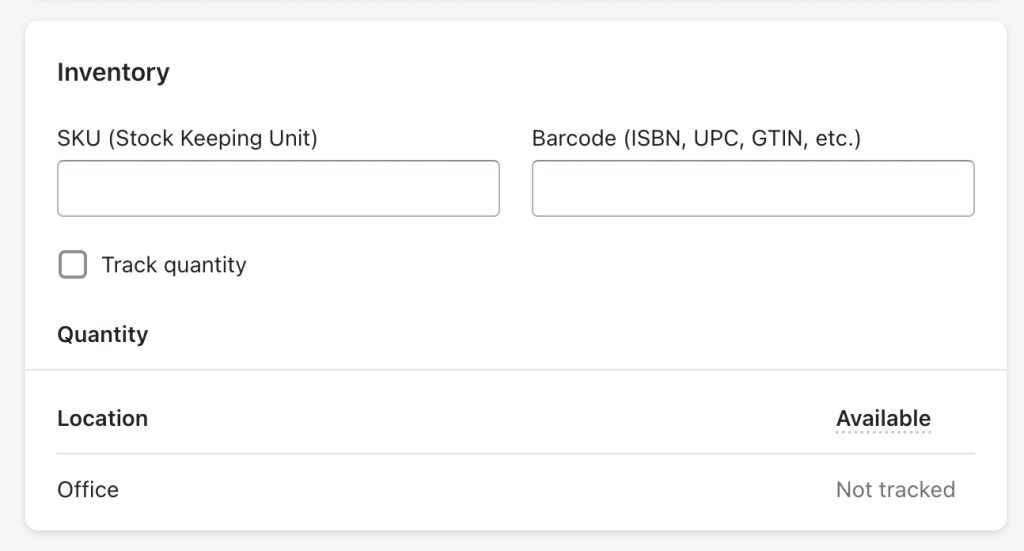The image size is (1024, 551).
Task: Click the Track quantity label text
Action: [x=174, y=265]
